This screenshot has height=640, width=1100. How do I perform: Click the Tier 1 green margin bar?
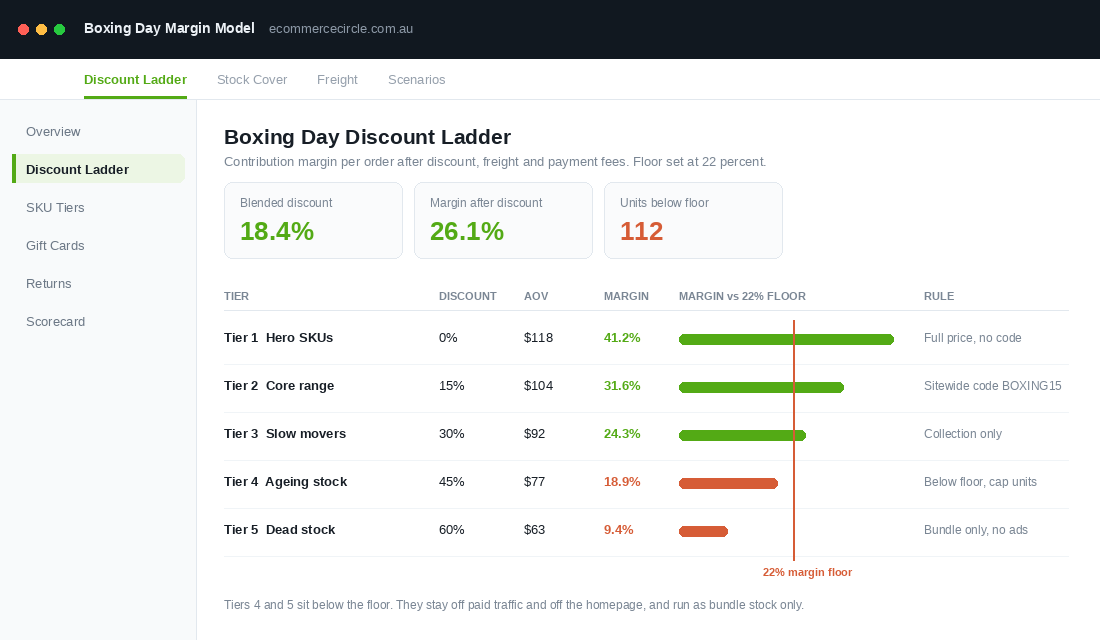click(x=786, y=340)
